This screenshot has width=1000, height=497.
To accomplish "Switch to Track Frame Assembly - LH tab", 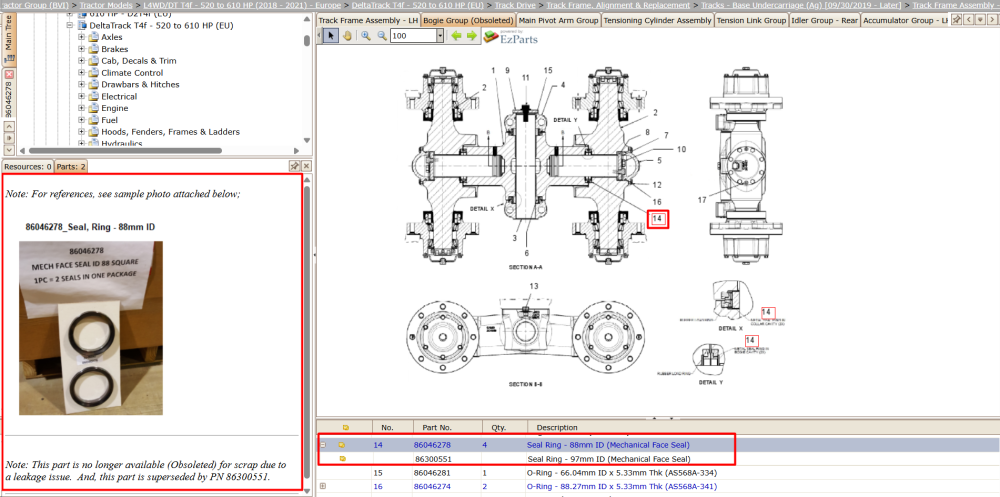I will [368, 20].
